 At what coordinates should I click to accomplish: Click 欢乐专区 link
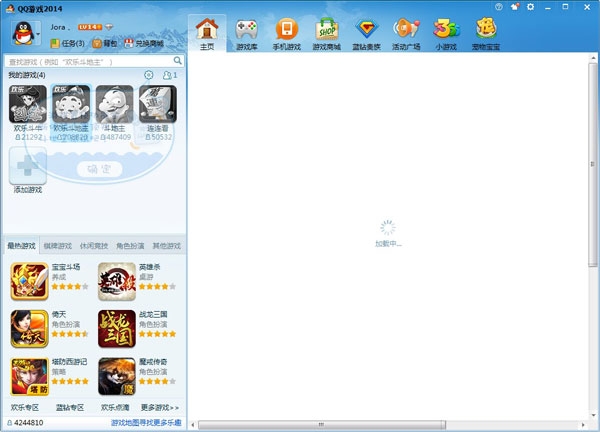[25, 408]
